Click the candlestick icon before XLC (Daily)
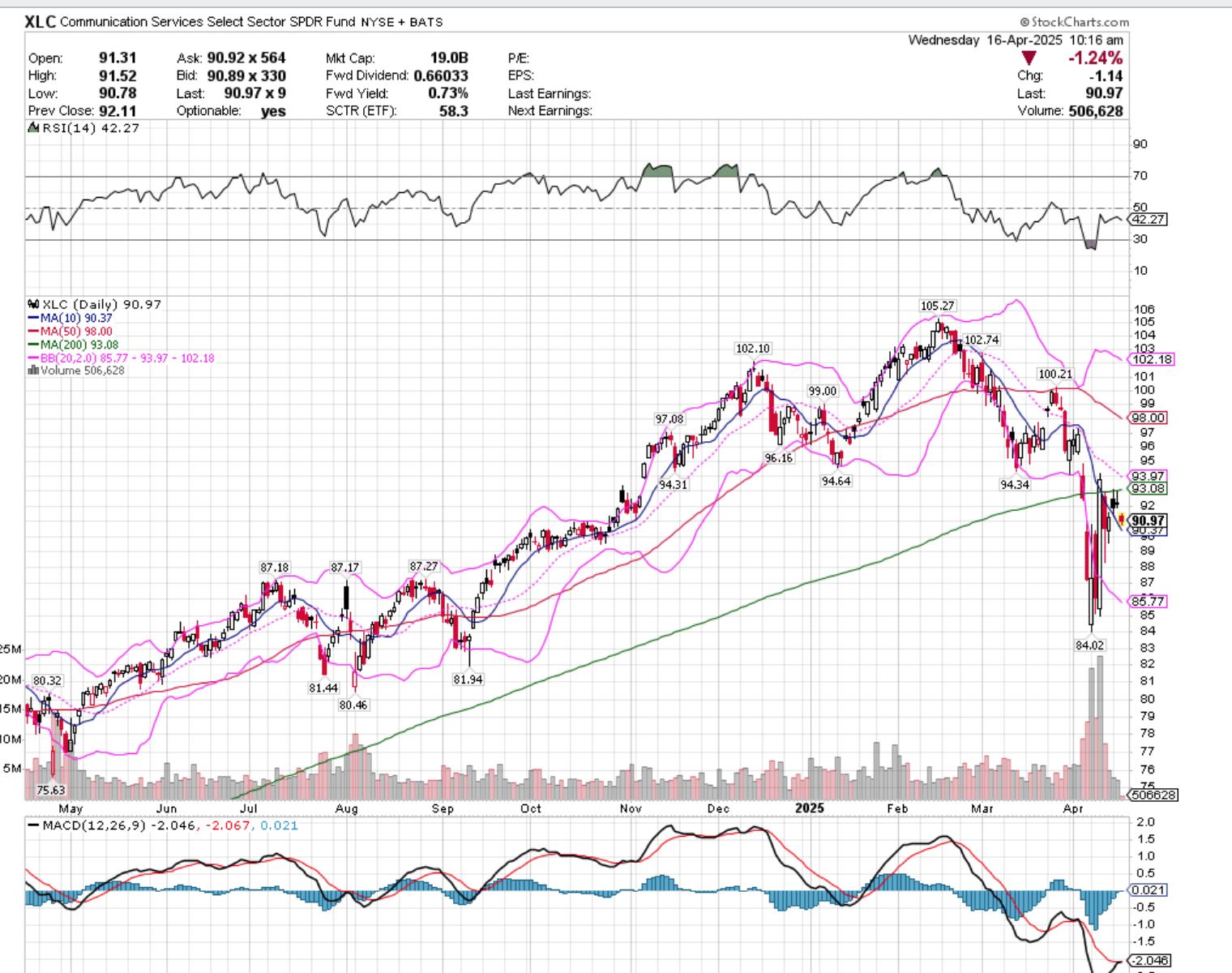Screen dimensions: 1232x973 (34, 305)
